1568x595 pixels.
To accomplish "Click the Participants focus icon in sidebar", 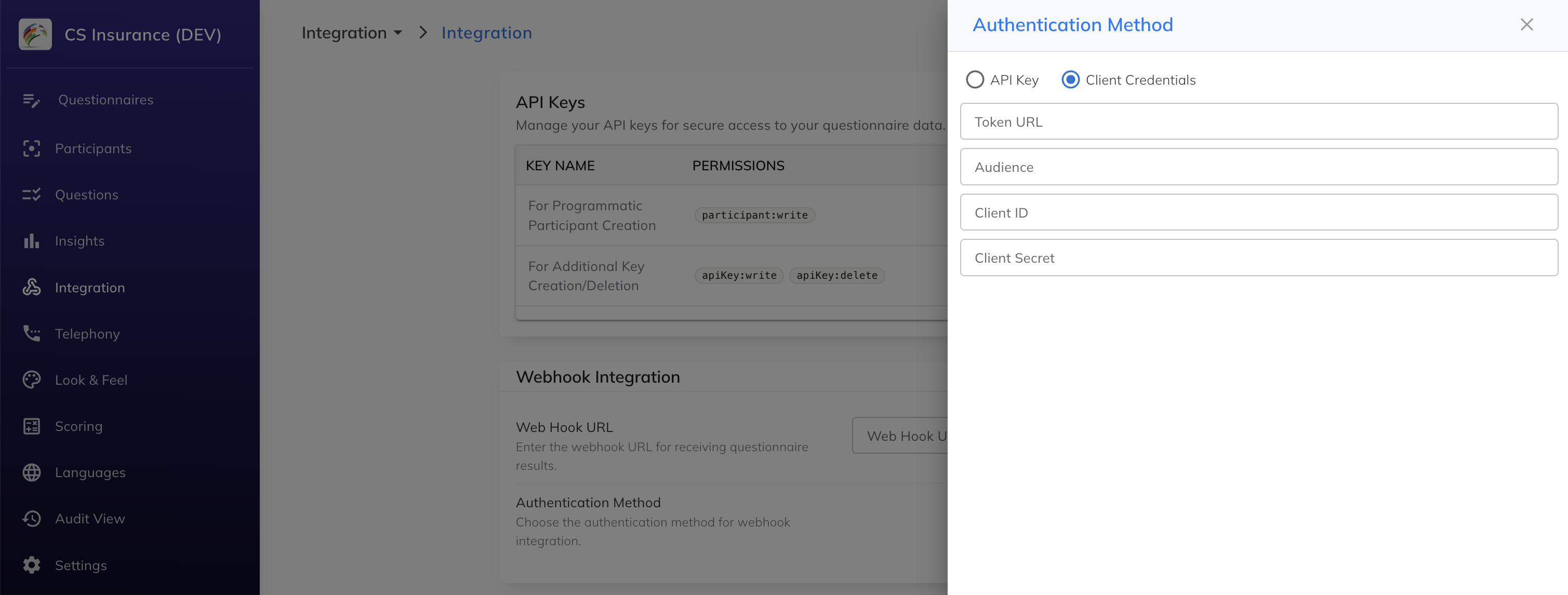I will pos(31,148).
